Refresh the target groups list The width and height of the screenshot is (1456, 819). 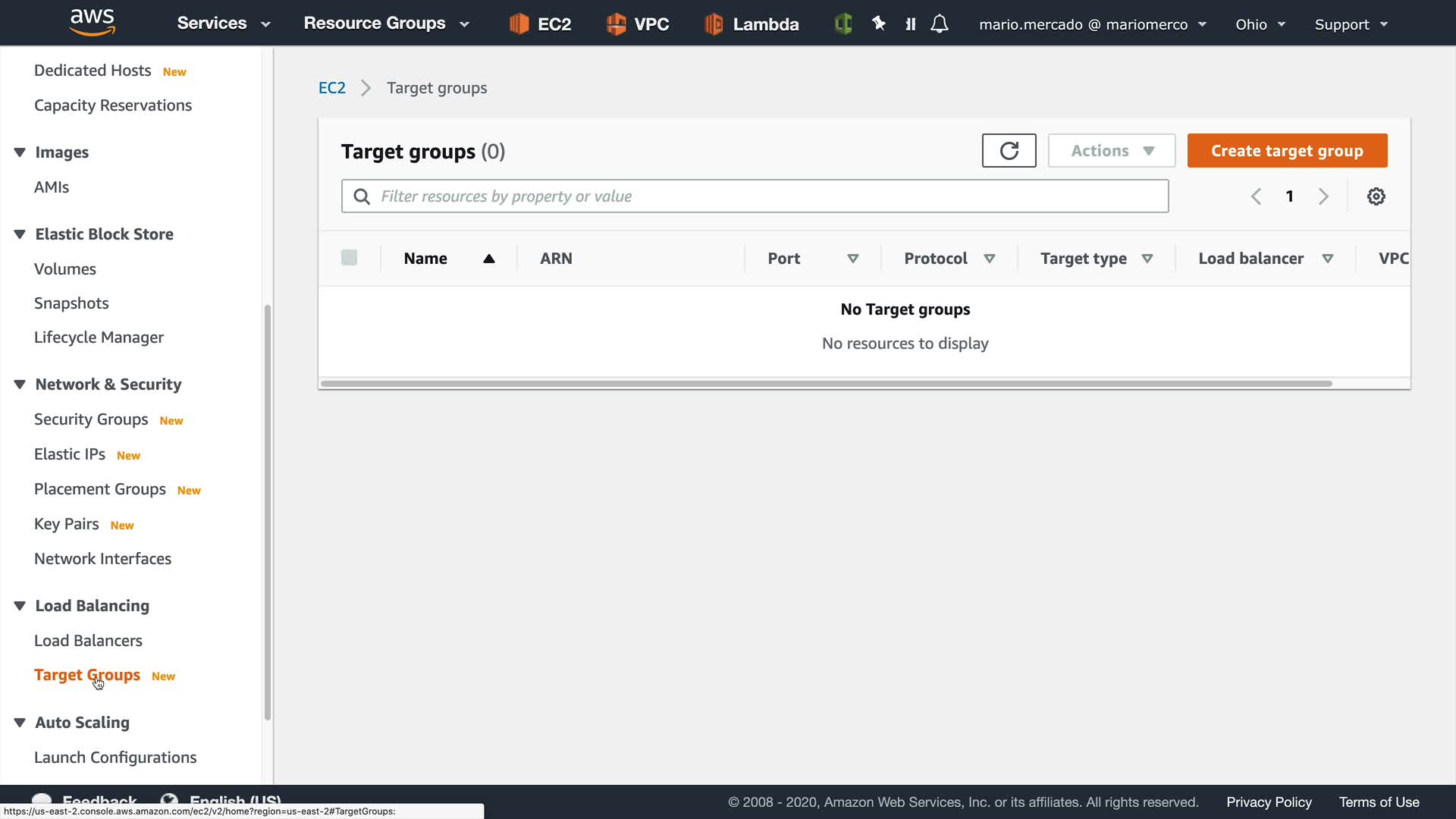pyautogui.click(x=1009, y=151)
